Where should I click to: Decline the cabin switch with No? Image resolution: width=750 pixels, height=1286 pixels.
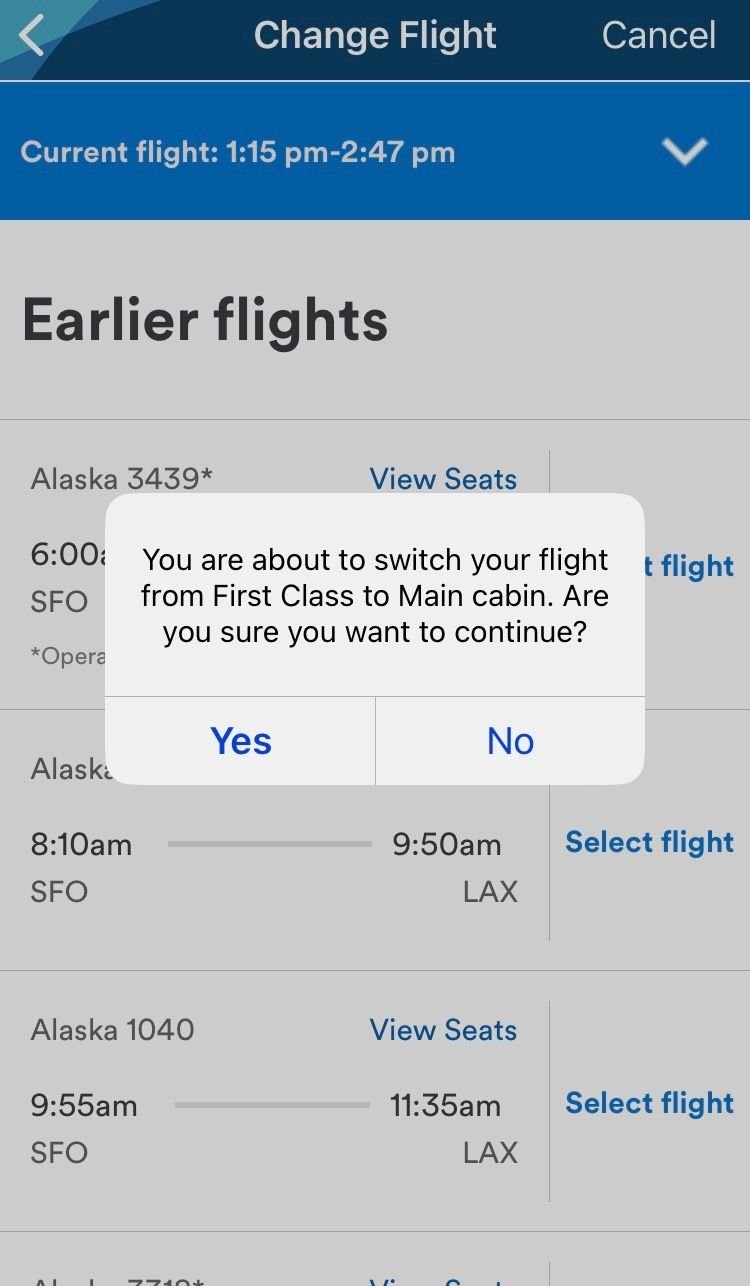510,741
